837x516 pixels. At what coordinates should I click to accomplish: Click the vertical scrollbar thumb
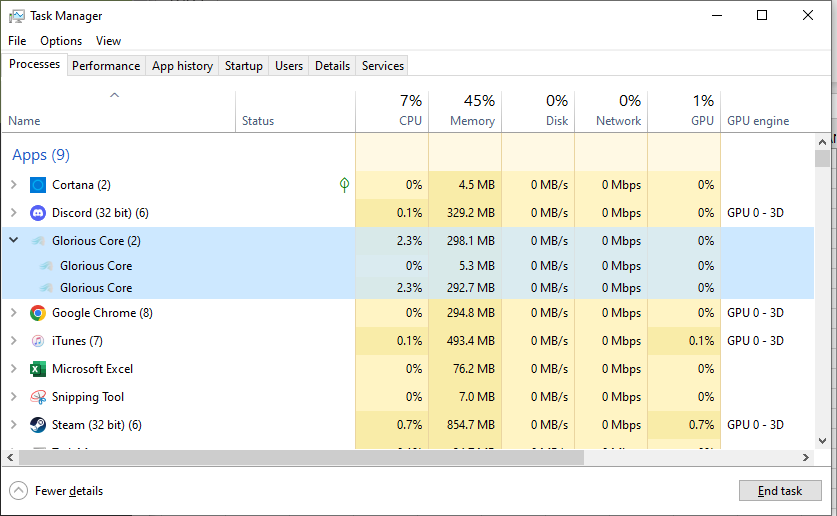tap(822, 158)
